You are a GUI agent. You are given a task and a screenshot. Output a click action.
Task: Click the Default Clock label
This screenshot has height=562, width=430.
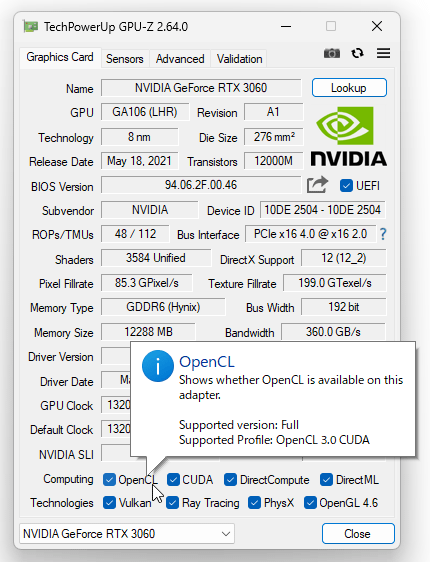click(62, 429)
